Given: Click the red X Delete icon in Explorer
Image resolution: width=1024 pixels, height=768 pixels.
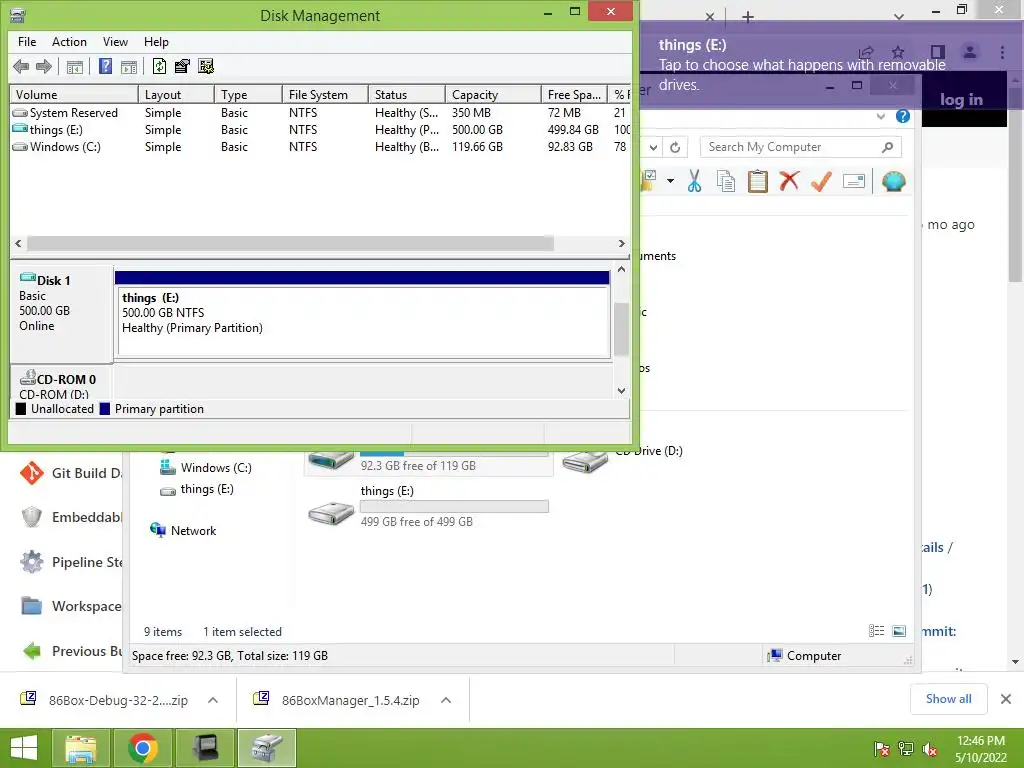Looking at the screenshot, I should [x=789, y=181].
